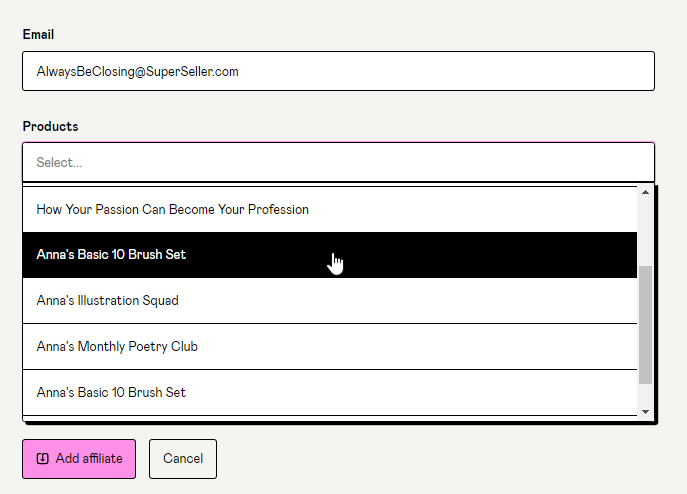Click the dropdown list scroll-up arrow

pos(645,192)
